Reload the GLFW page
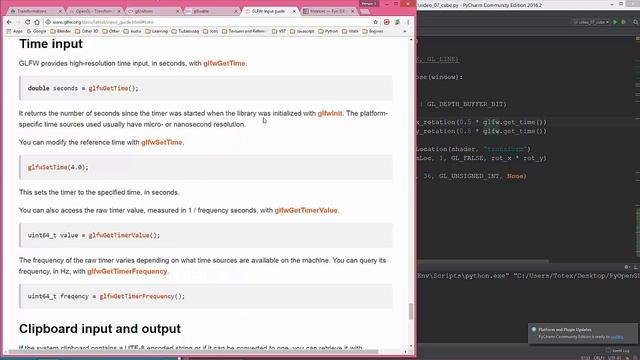640x360 pixels. (27, 22)
